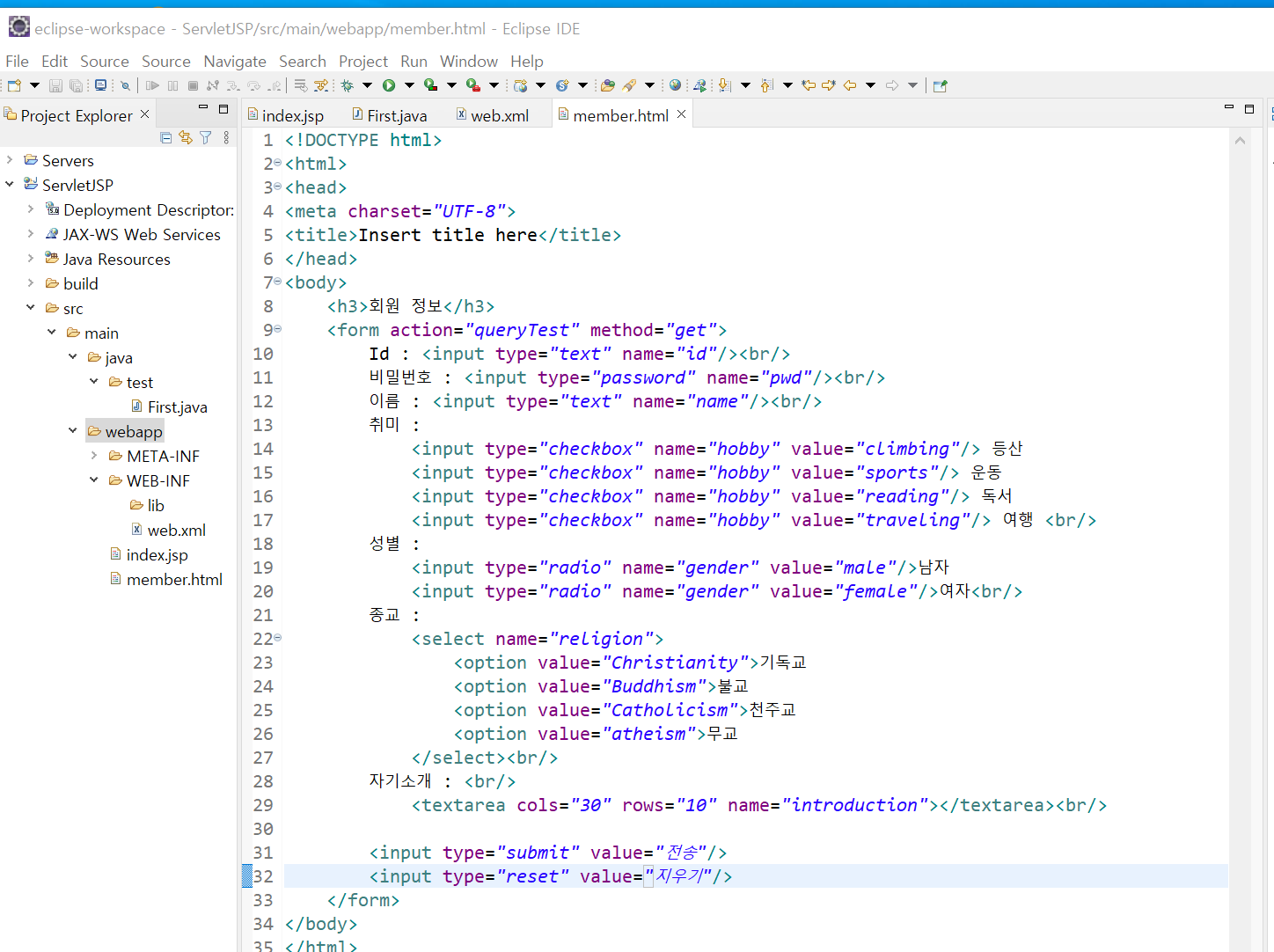The width and height of the screenshot is (1274, 952).
Task: Collapse the WEB-INF folder
Action: 93,480
